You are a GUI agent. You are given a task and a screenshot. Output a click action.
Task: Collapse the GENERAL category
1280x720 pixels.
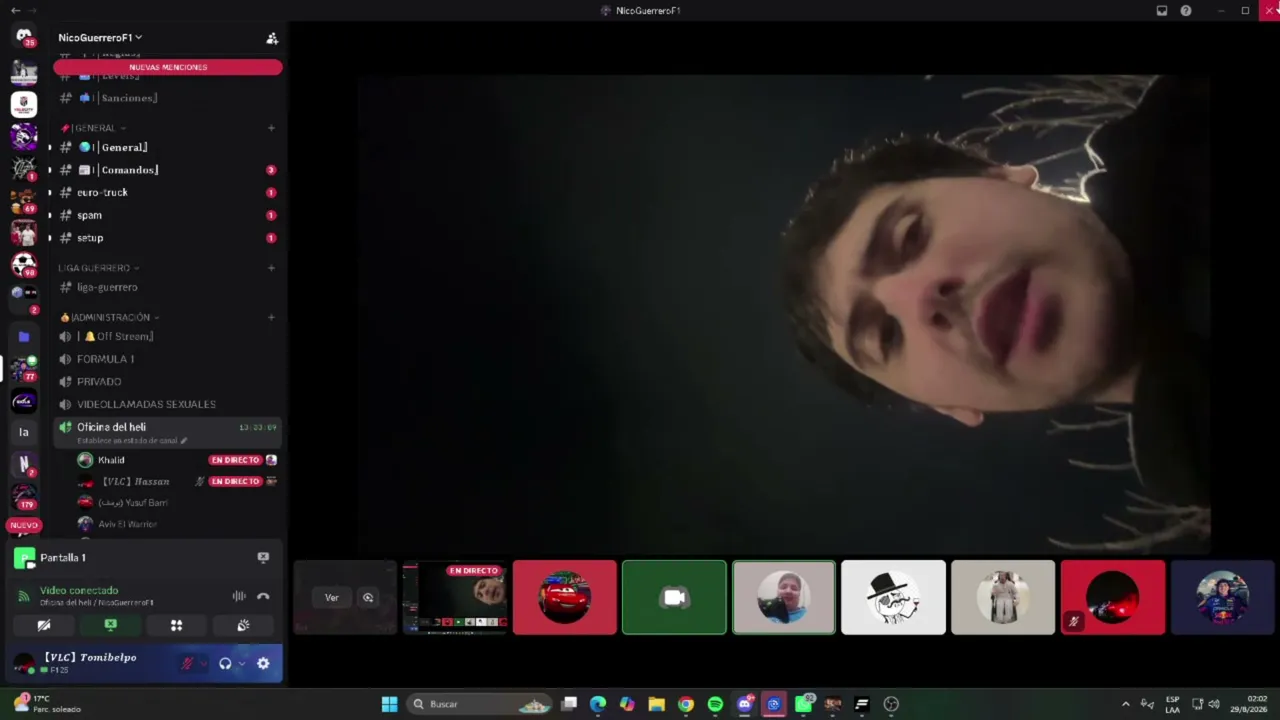(x=93, y=128)
